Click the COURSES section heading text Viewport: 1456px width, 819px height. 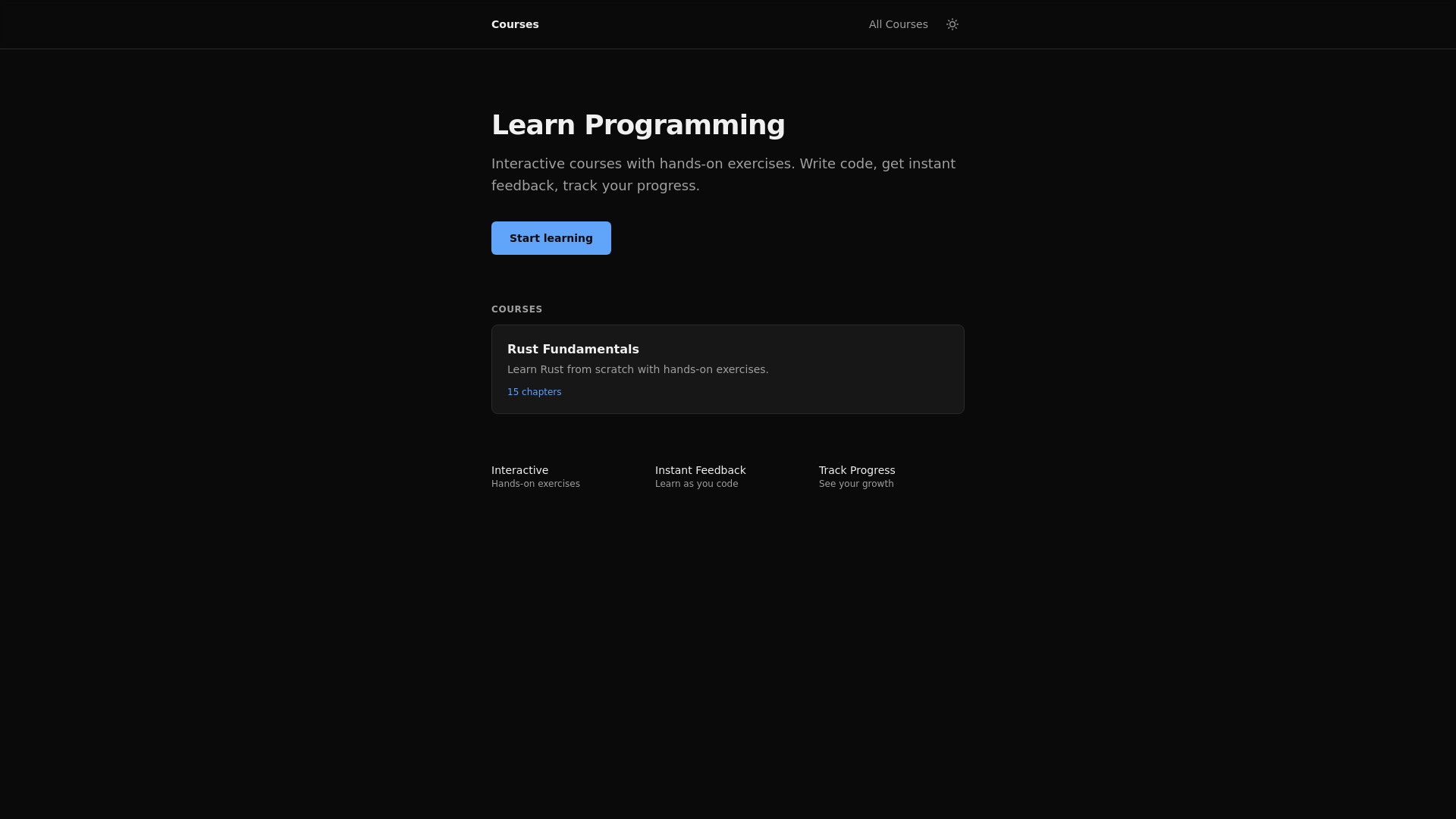[x=517, y=309]
